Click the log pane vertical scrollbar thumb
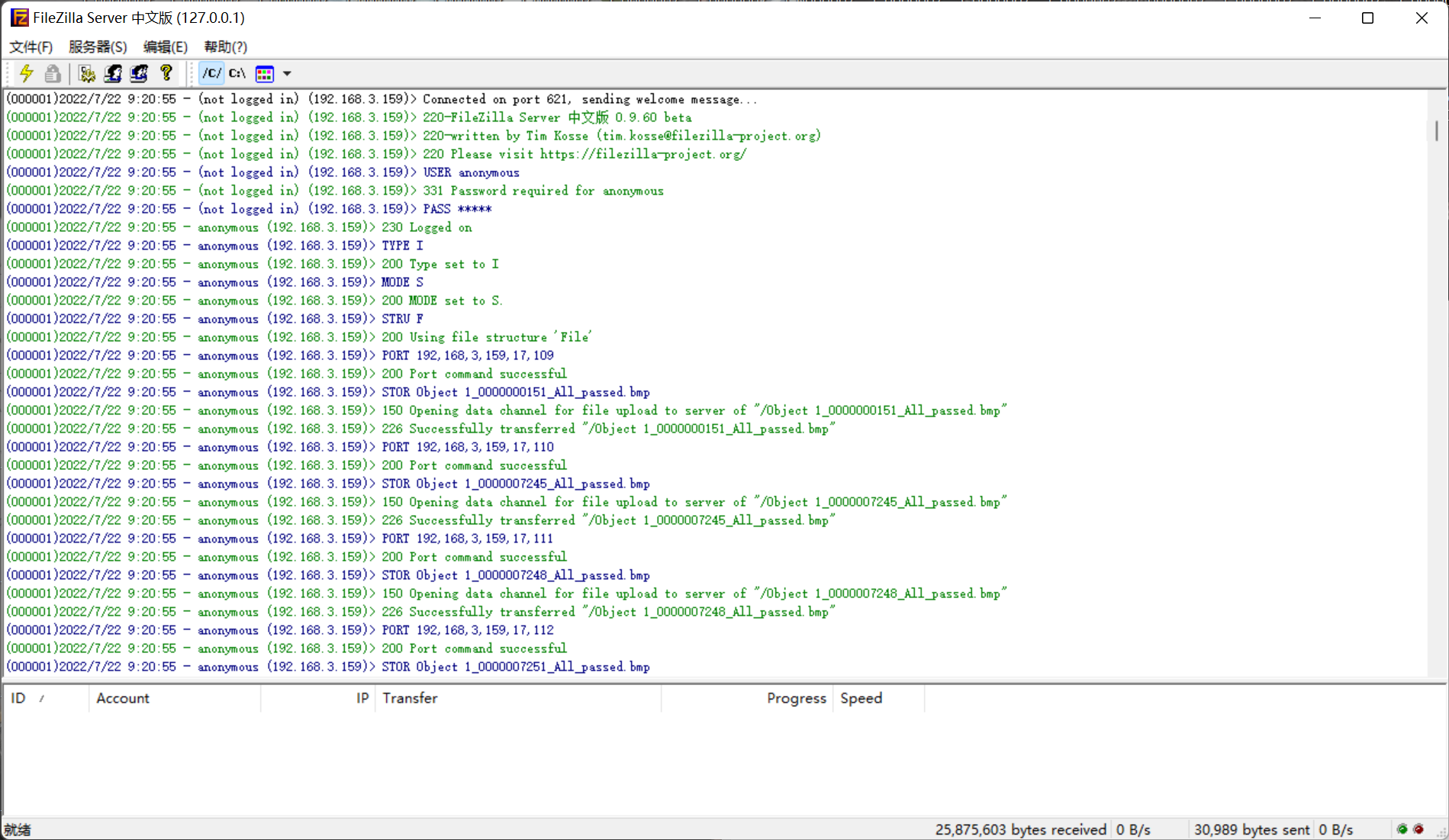This screenshot has width=1449, height=840. coord(1437,130)
